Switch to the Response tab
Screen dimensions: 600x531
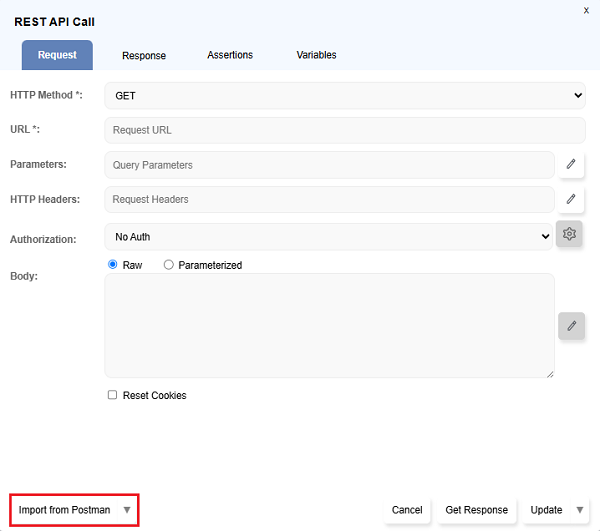click(144, 56)
